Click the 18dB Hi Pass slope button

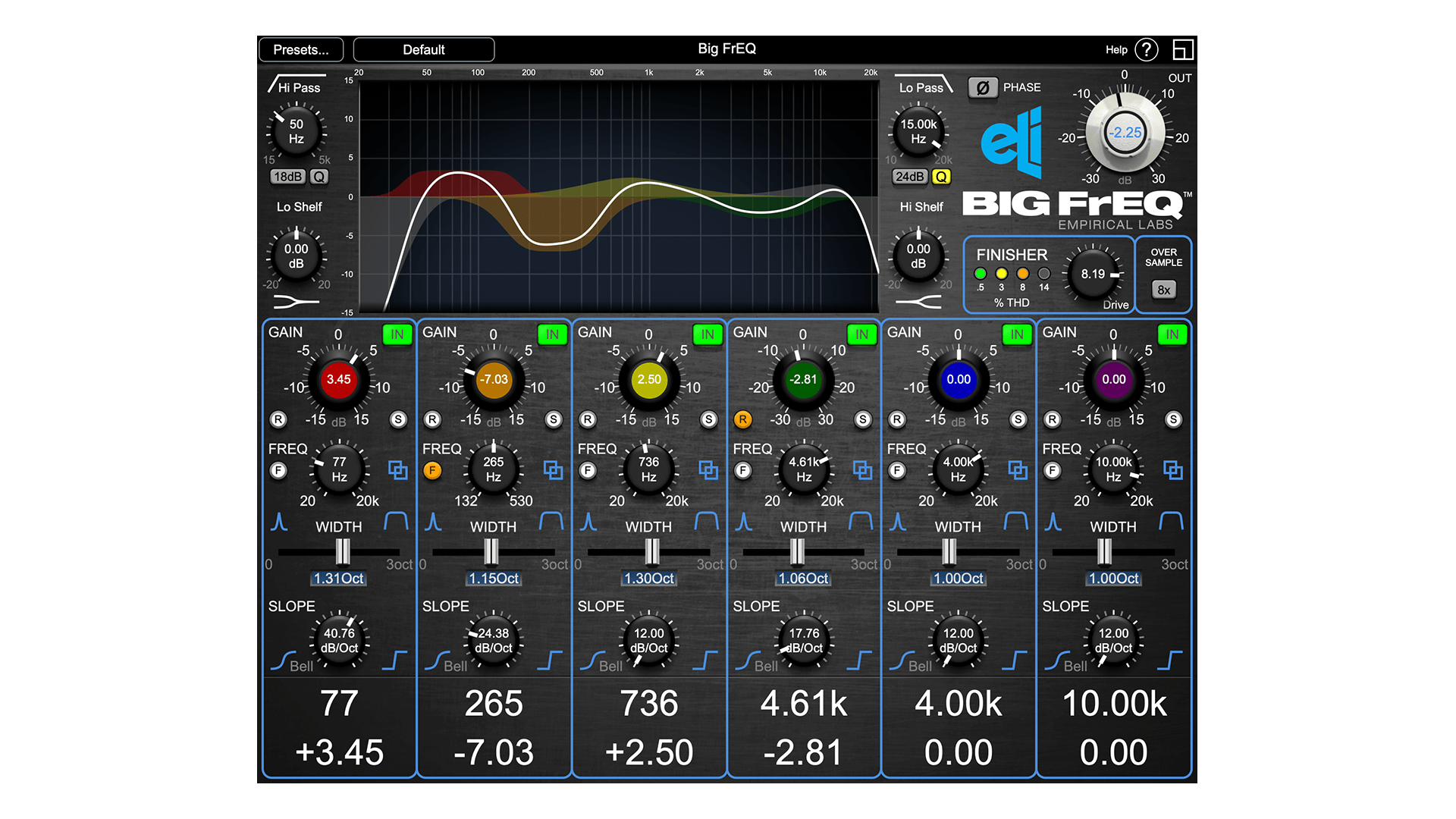(288, 177)
